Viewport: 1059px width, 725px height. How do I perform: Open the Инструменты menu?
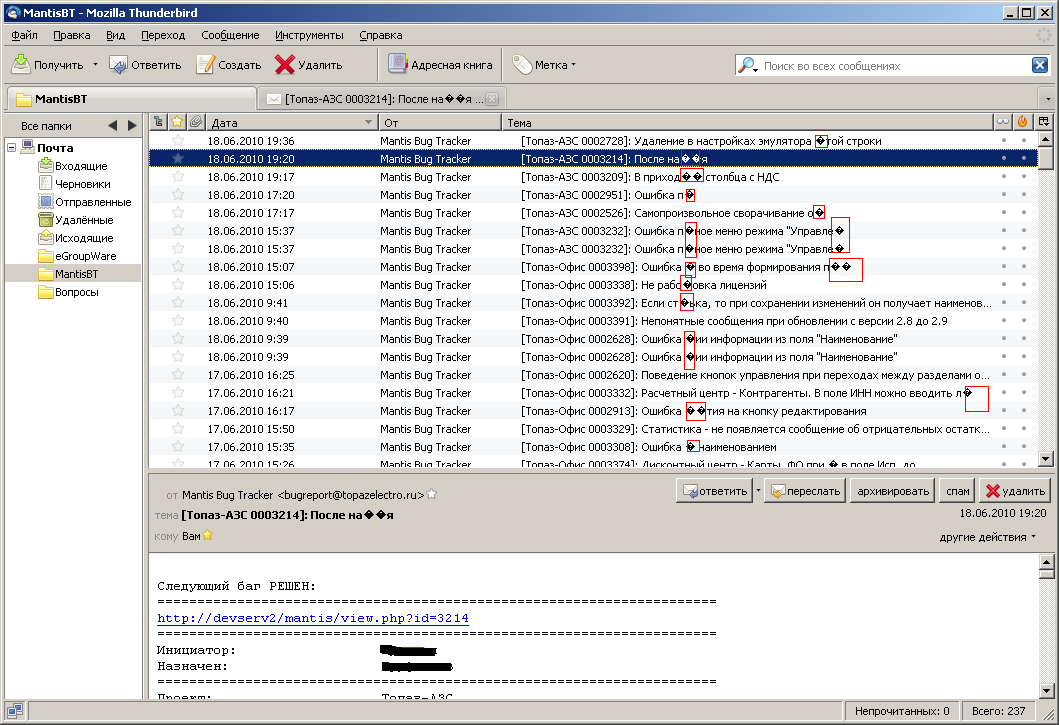(x=309, y=35)
